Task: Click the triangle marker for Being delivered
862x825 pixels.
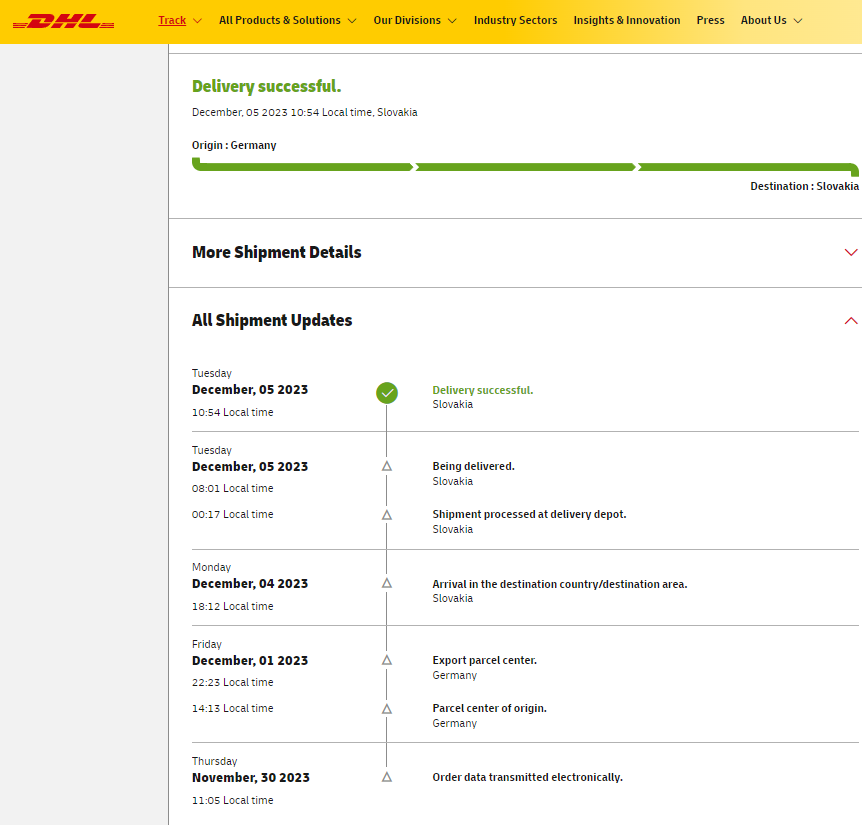Action: point(387,466)
